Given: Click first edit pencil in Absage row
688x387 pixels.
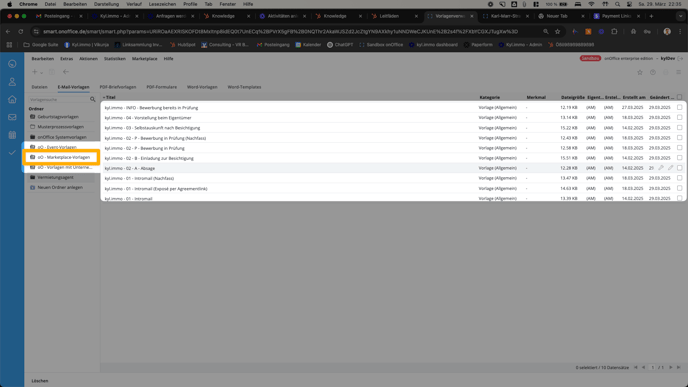Looking at the screenshot, I should (x=661, y=168).
